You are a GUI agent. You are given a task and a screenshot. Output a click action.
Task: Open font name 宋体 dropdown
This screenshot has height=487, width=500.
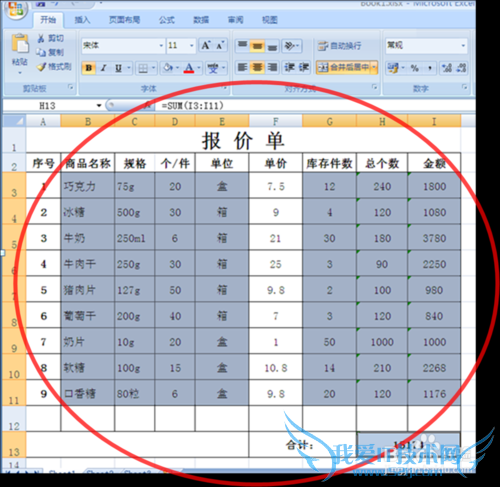coord(161,45)
